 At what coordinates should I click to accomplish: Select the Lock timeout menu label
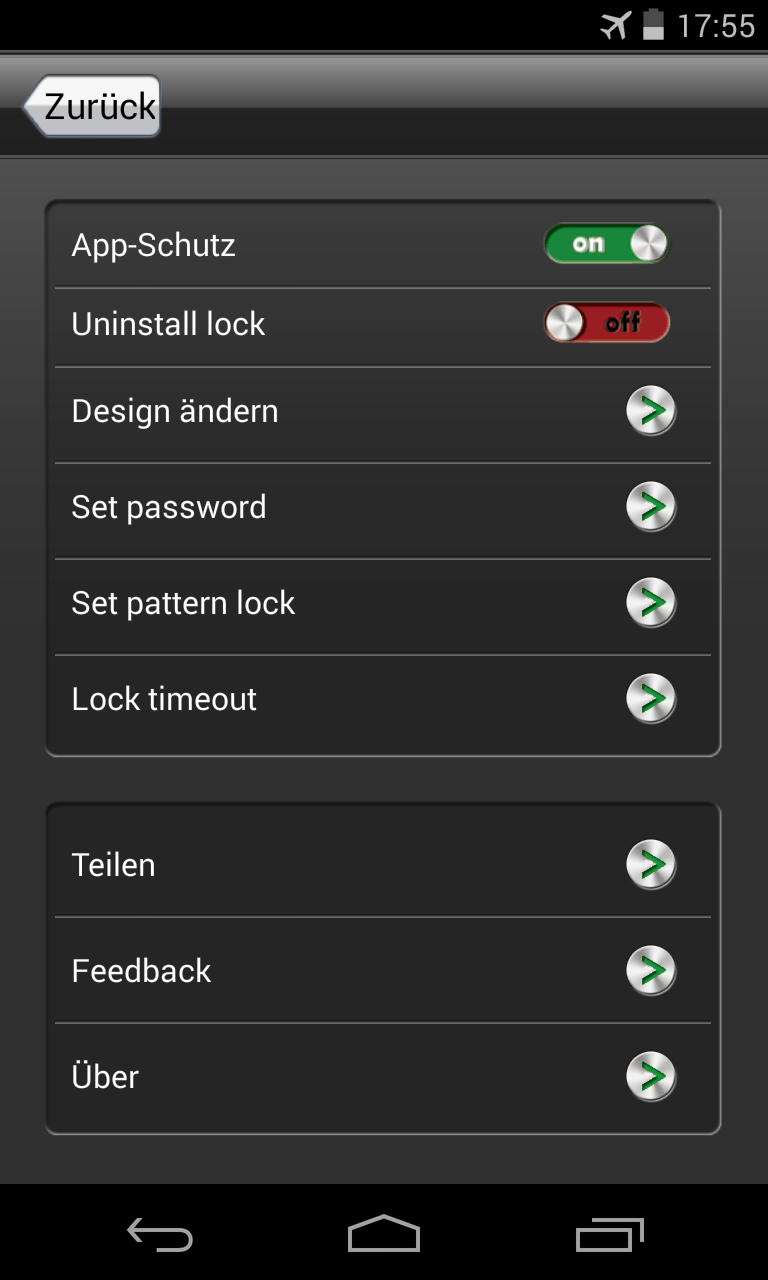click(x=164, y=699)
